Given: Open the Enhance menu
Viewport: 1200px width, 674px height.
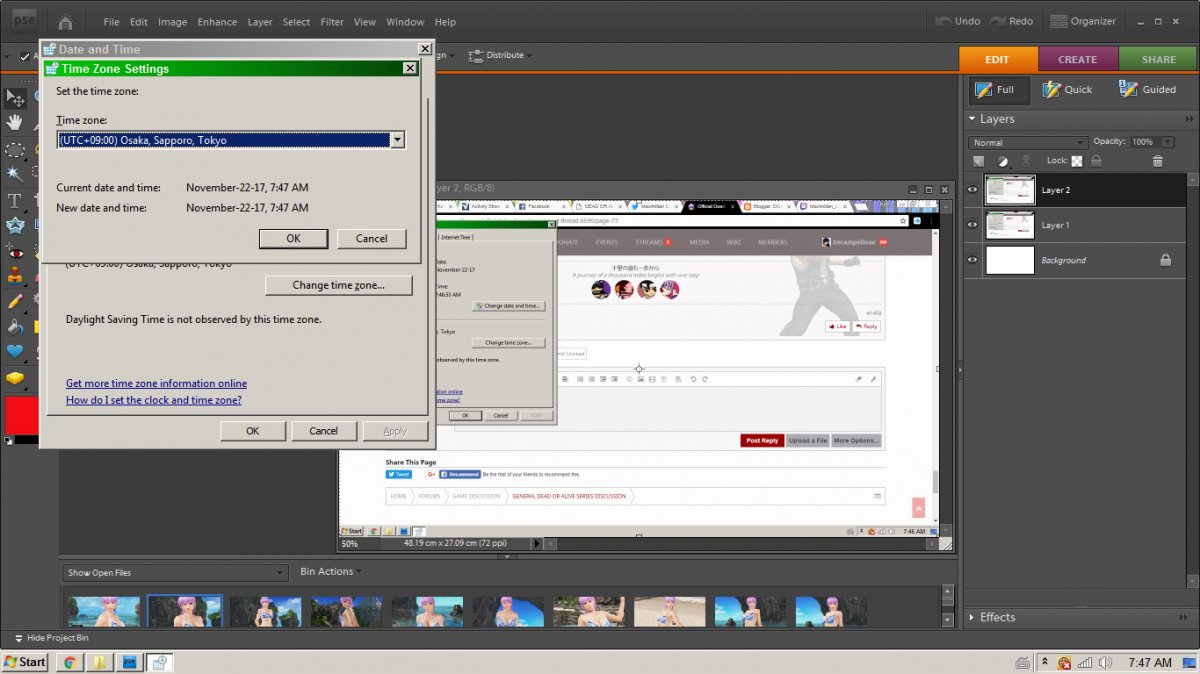Looking at the screenshot, I should (x=217, y=22).
